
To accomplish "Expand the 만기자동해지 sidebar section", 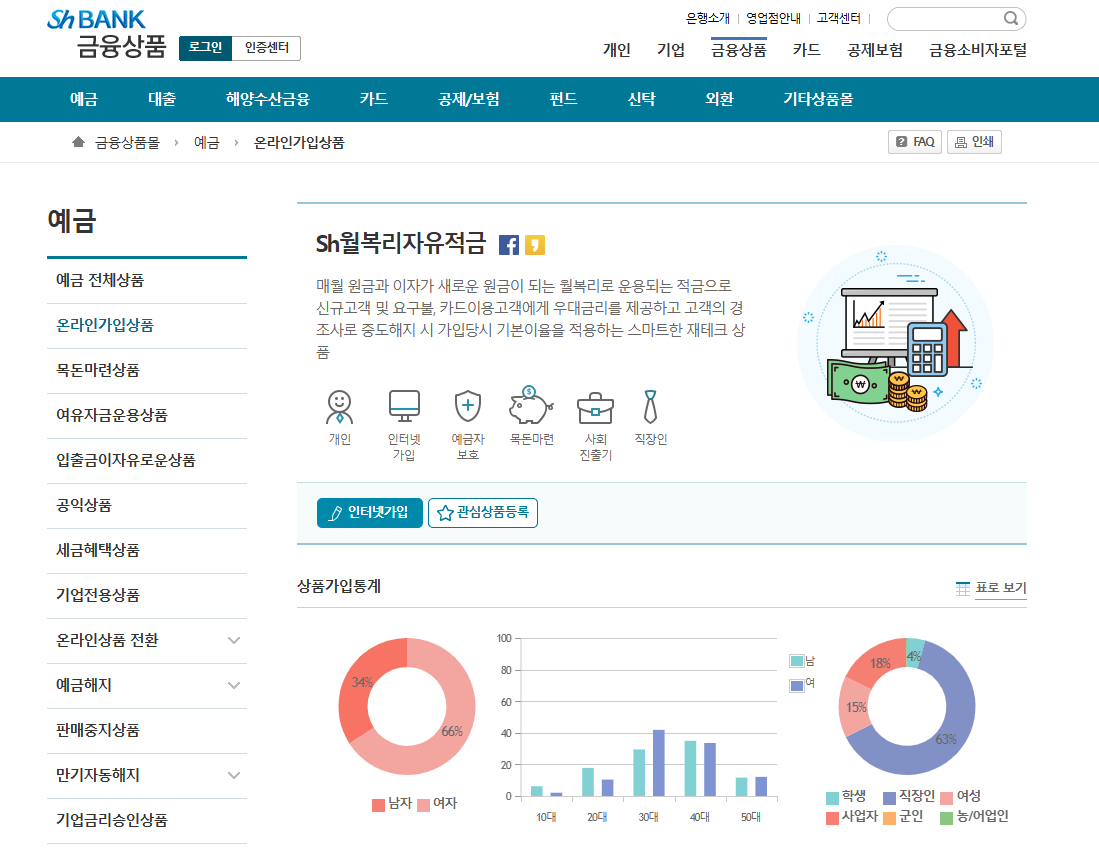I will pyautogui.click(x=146, y=776).
